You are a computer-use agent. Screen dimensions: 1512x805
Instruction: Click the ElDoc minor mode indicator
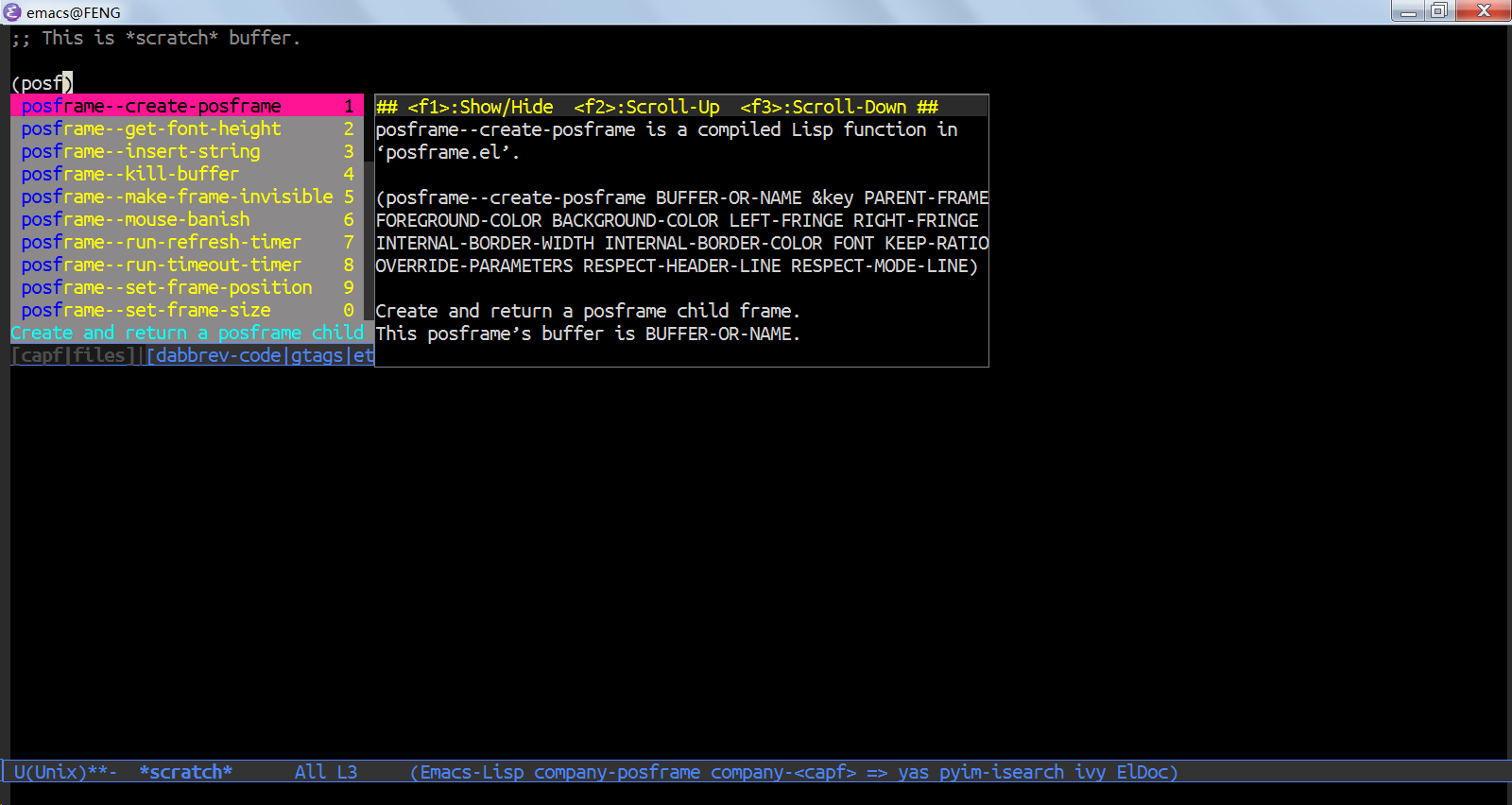[1143, 772]
